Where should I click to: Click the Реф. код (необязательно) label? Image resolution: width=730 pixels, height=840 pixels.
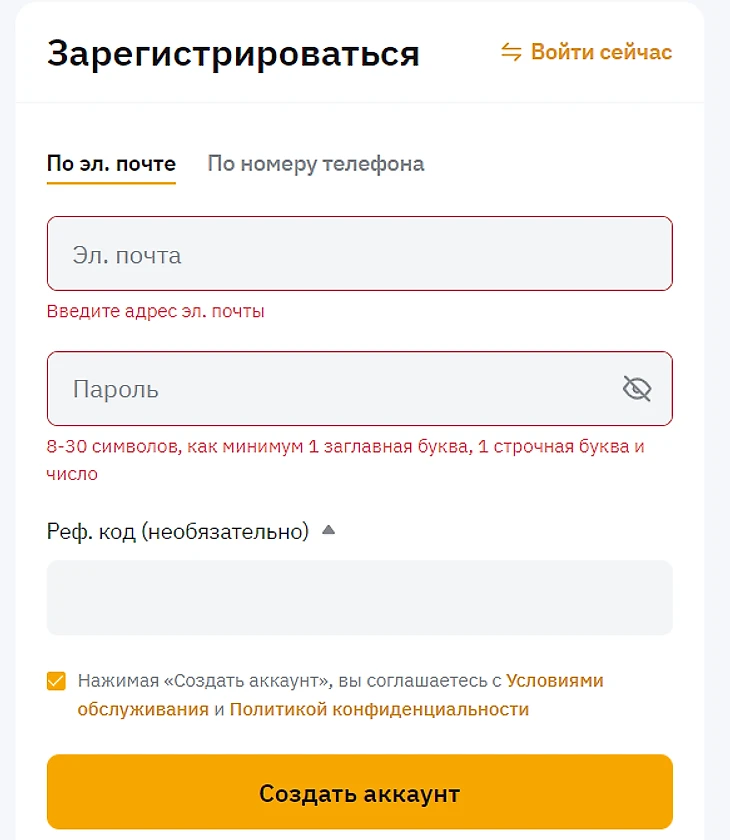pyautogui.click(x=177, y=532)
